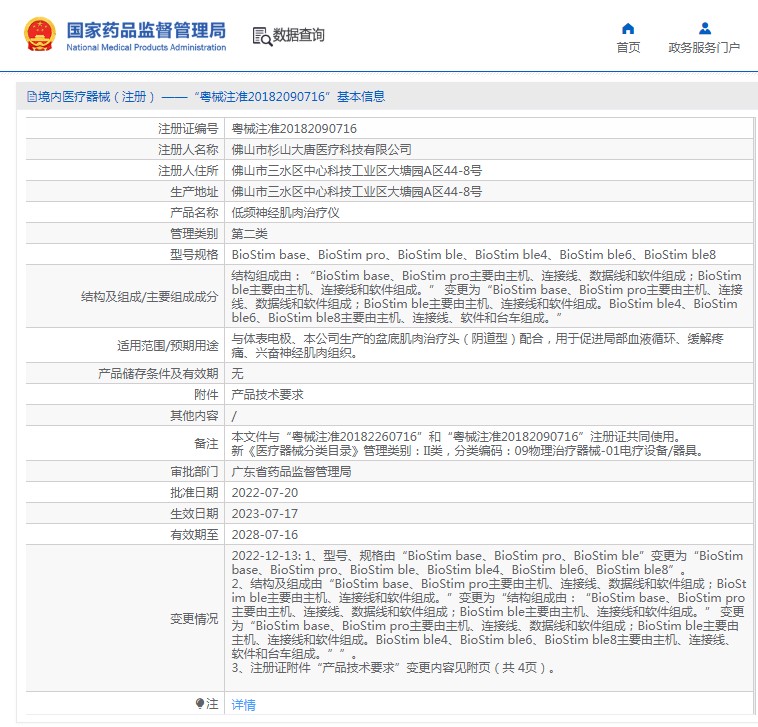Click the home icon above 首页
Viewport: 758px width, 727px height.
(x=628, y=28)
